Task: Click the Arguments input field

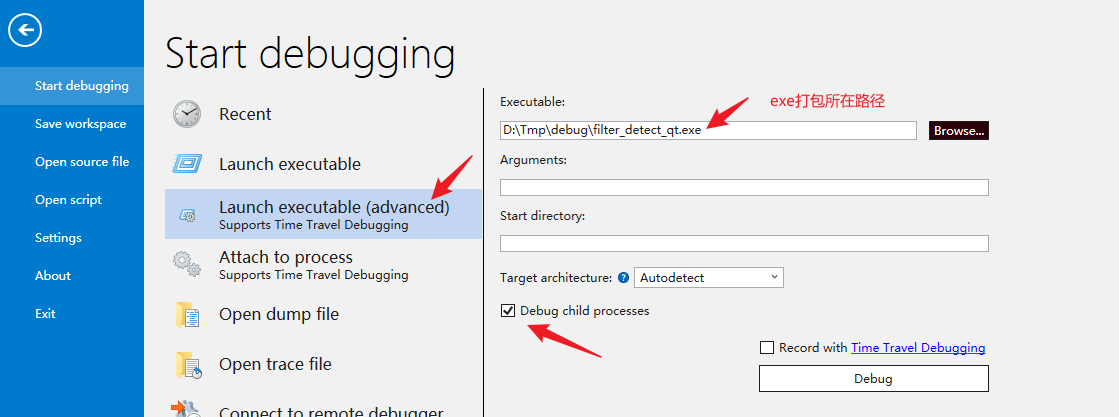Action: pyautogui.click(x=744, y=187)
